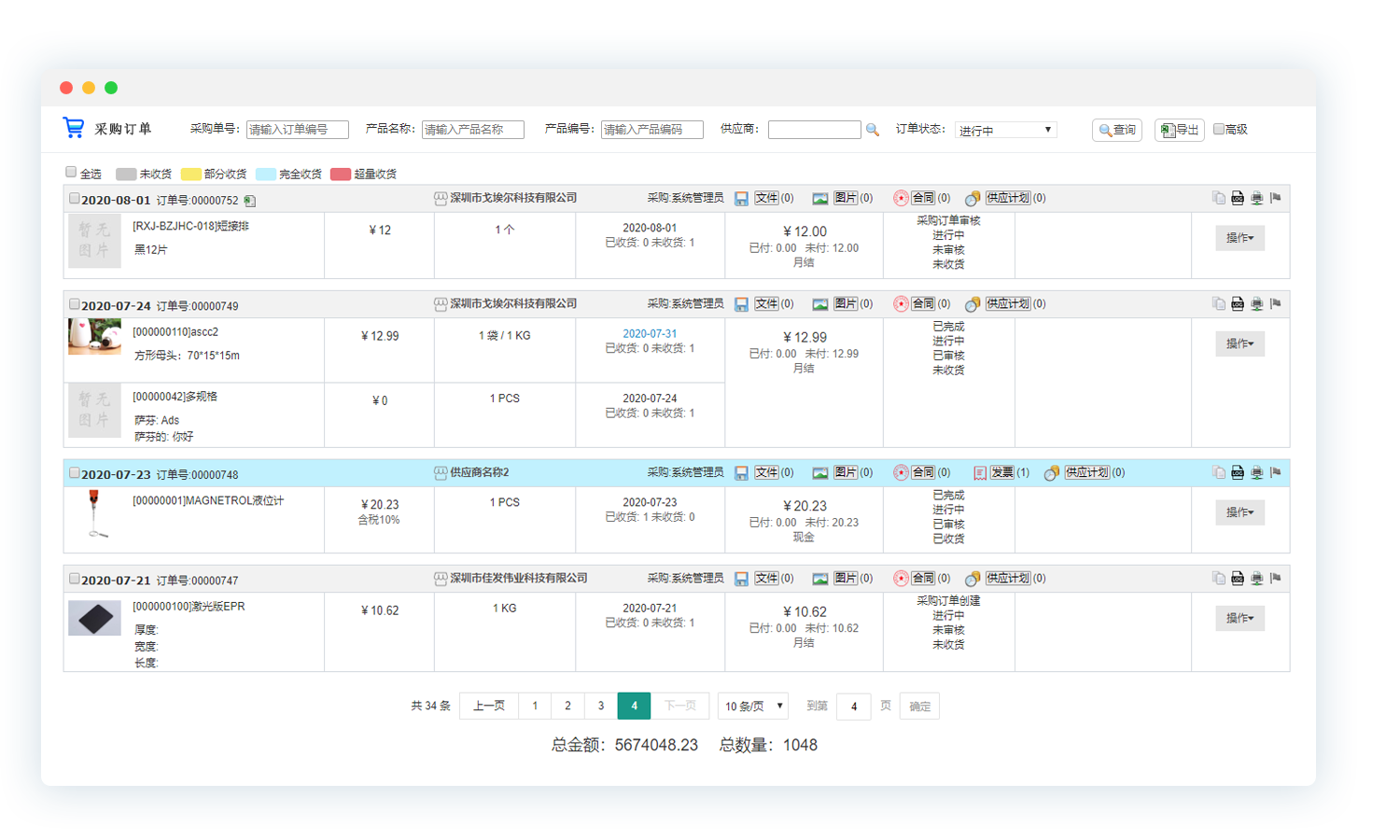Click flag icon on order 00000747 row
This screenshot has width=1400, height=840.
1276,578
